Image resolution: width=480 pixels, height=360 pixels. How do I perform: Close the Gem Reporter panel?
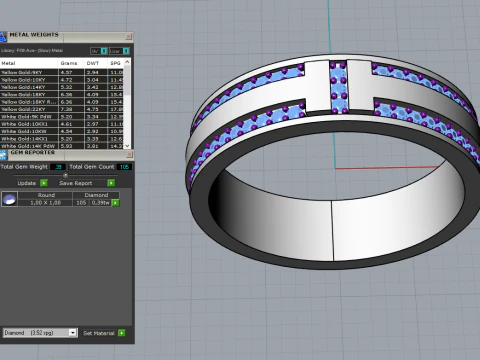129,154
